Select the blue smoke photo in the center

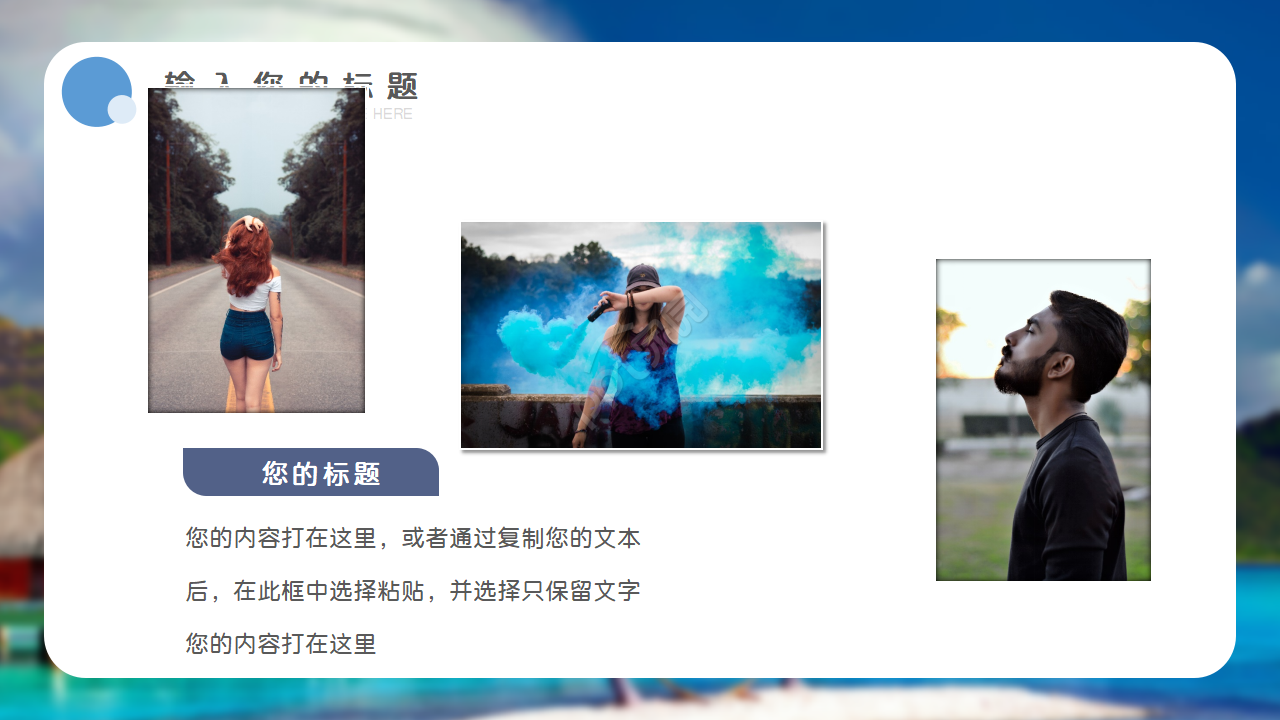tap(640, 335)
